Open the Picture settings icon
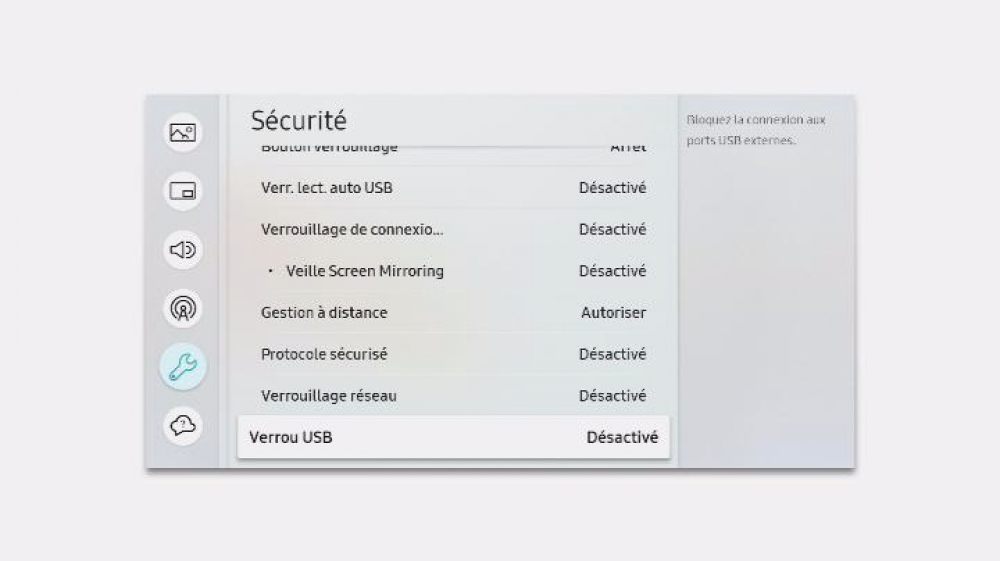Screen dimensions: 1000x561 point(183,132)
